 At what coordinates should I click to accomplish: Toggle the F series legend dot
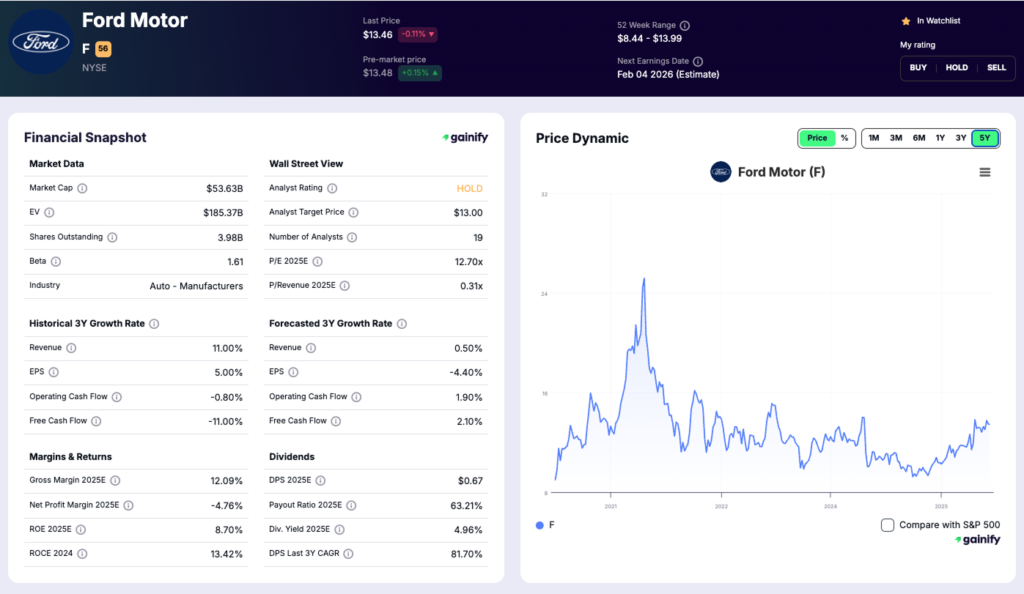click(x=541, y=525)
